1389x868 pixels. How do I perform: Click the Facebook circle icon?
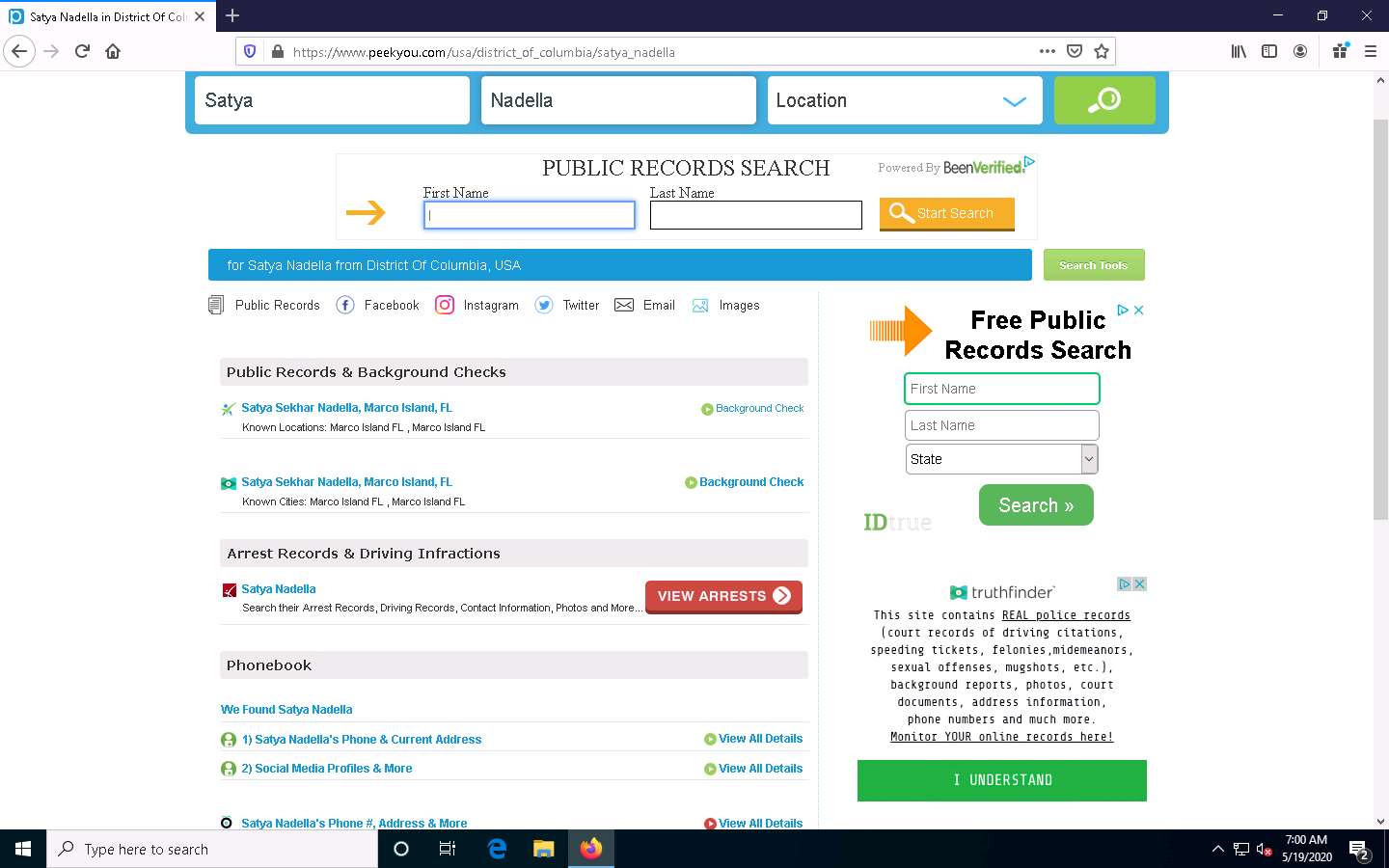click(345, 305)
